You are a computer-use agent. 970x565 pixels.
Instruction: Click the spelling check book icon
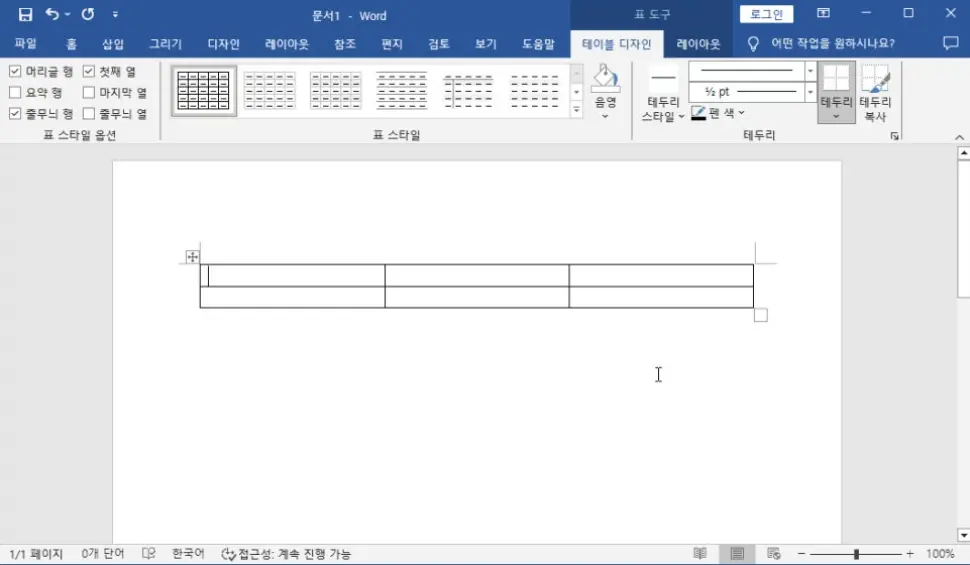148,554
